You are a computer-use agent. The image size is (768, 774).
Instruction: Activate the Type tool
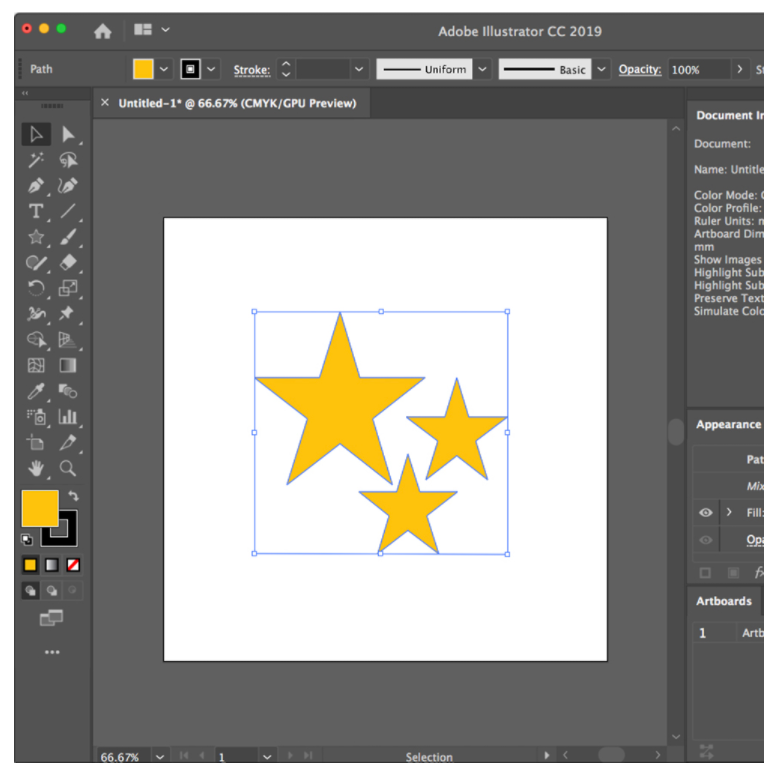coord(36,211)
